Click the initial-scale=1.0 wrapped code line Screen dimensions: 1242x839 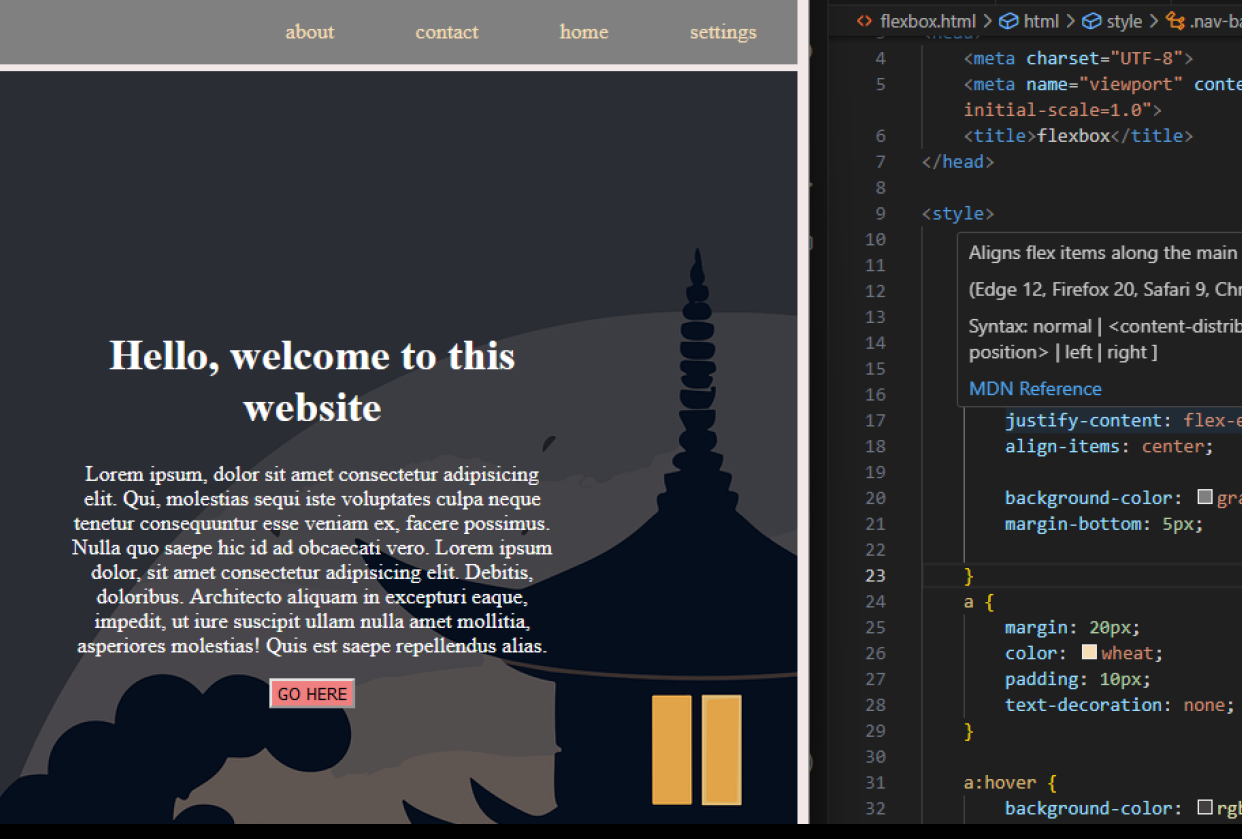coord(1063,110)
